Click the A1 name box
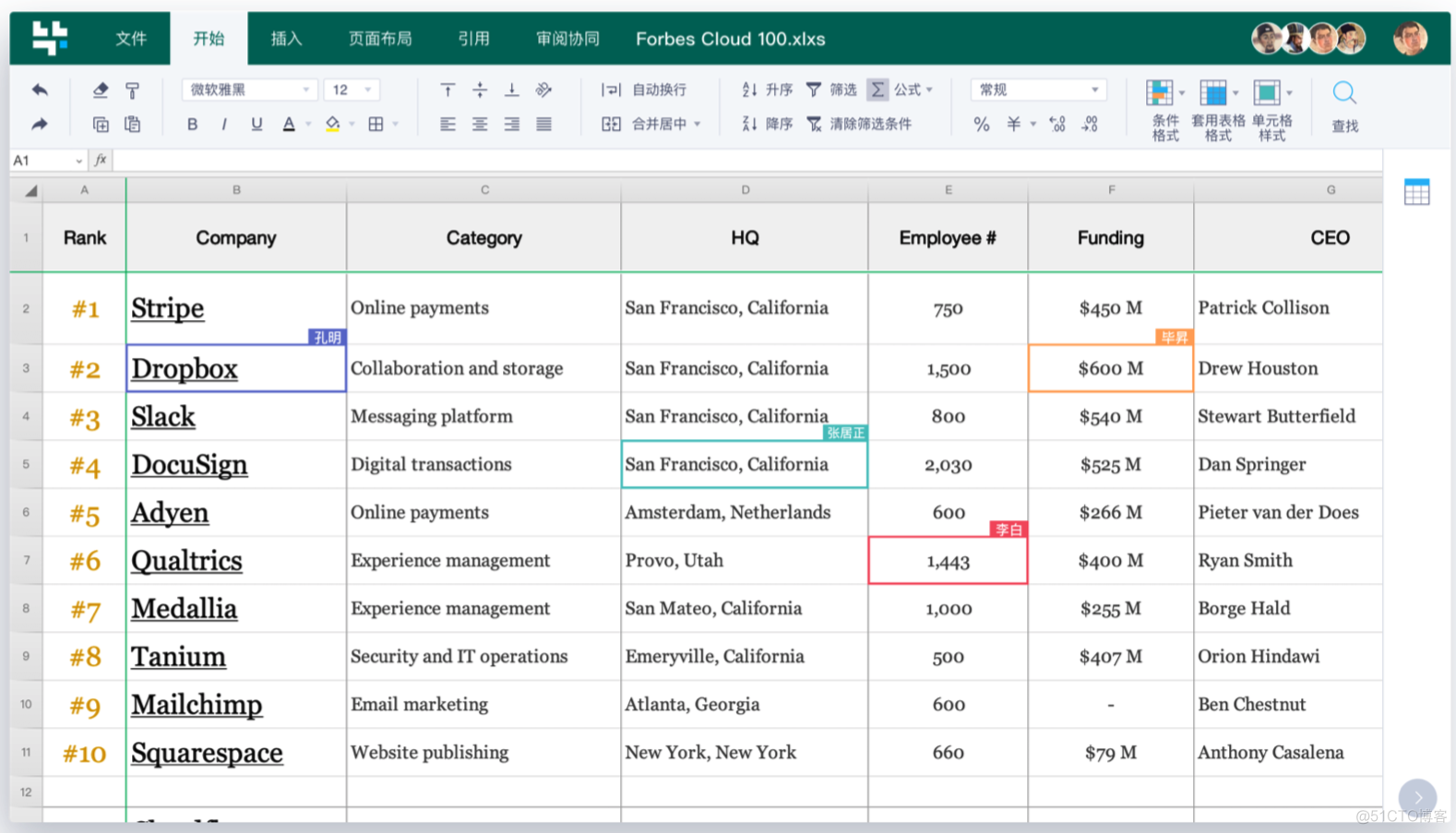The width and height of the screenshot is (1456, 833). tap(48, 161)
